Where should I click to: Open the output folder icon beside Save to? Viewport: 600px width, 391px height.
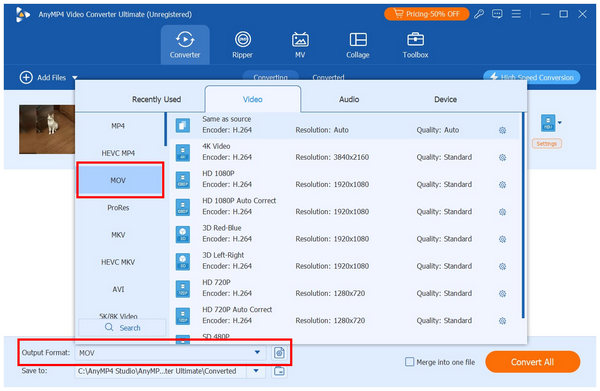[x=279, y=371]
